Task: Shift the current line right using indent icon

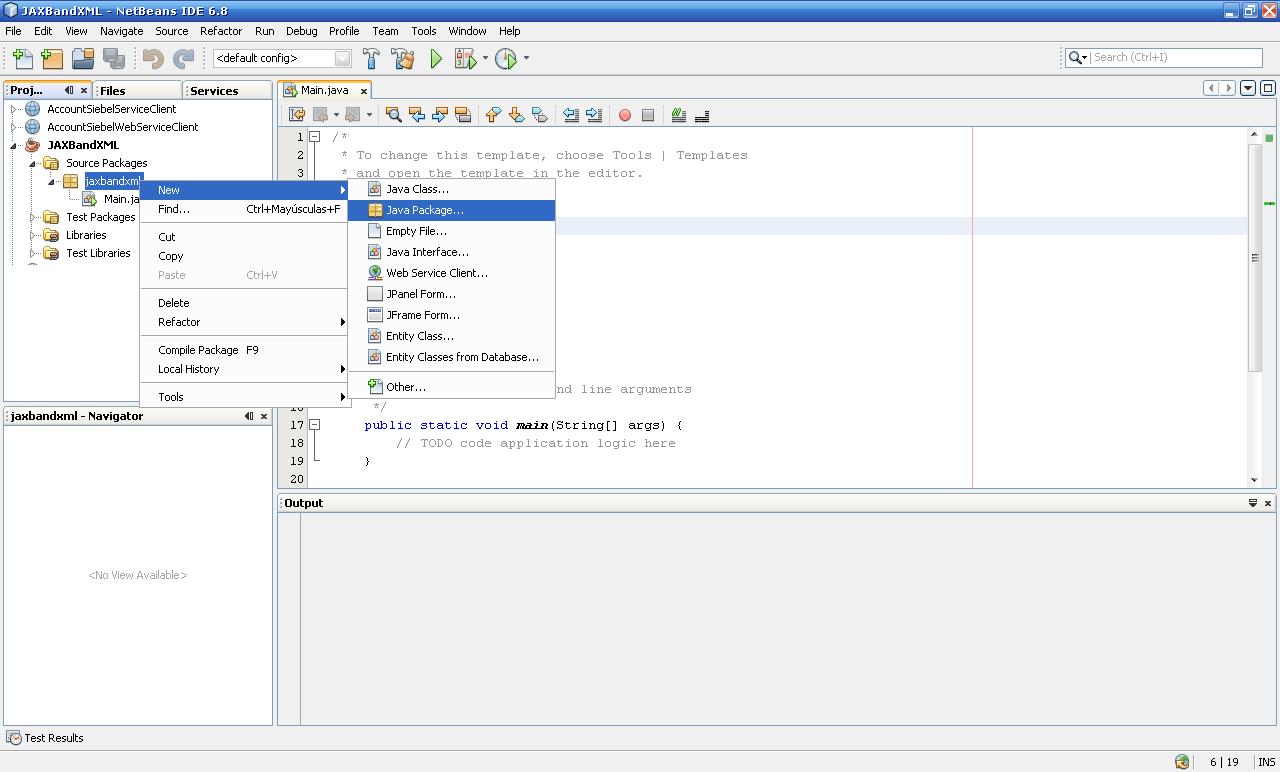Action: (594, 114)
